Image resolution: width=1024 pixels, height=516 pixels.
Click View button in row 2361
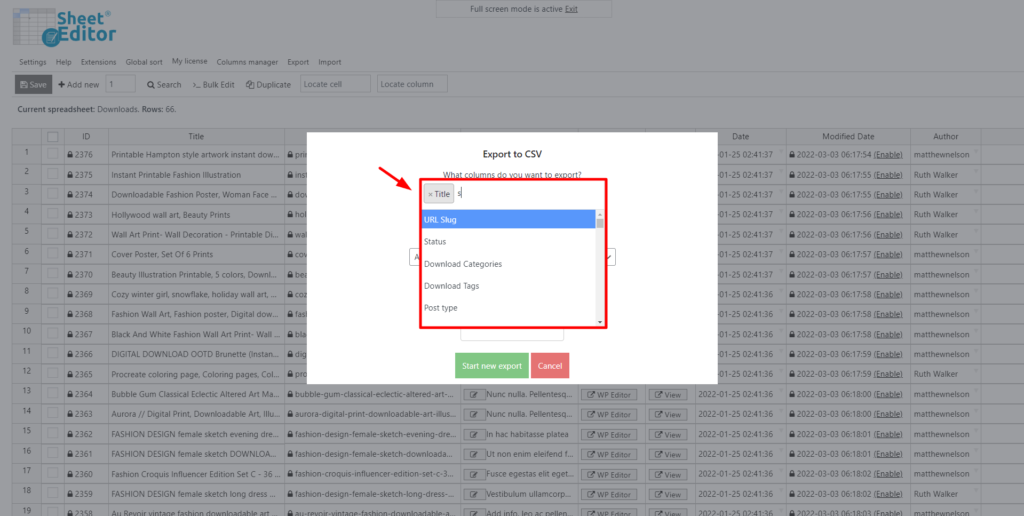[x=668, y=455]
